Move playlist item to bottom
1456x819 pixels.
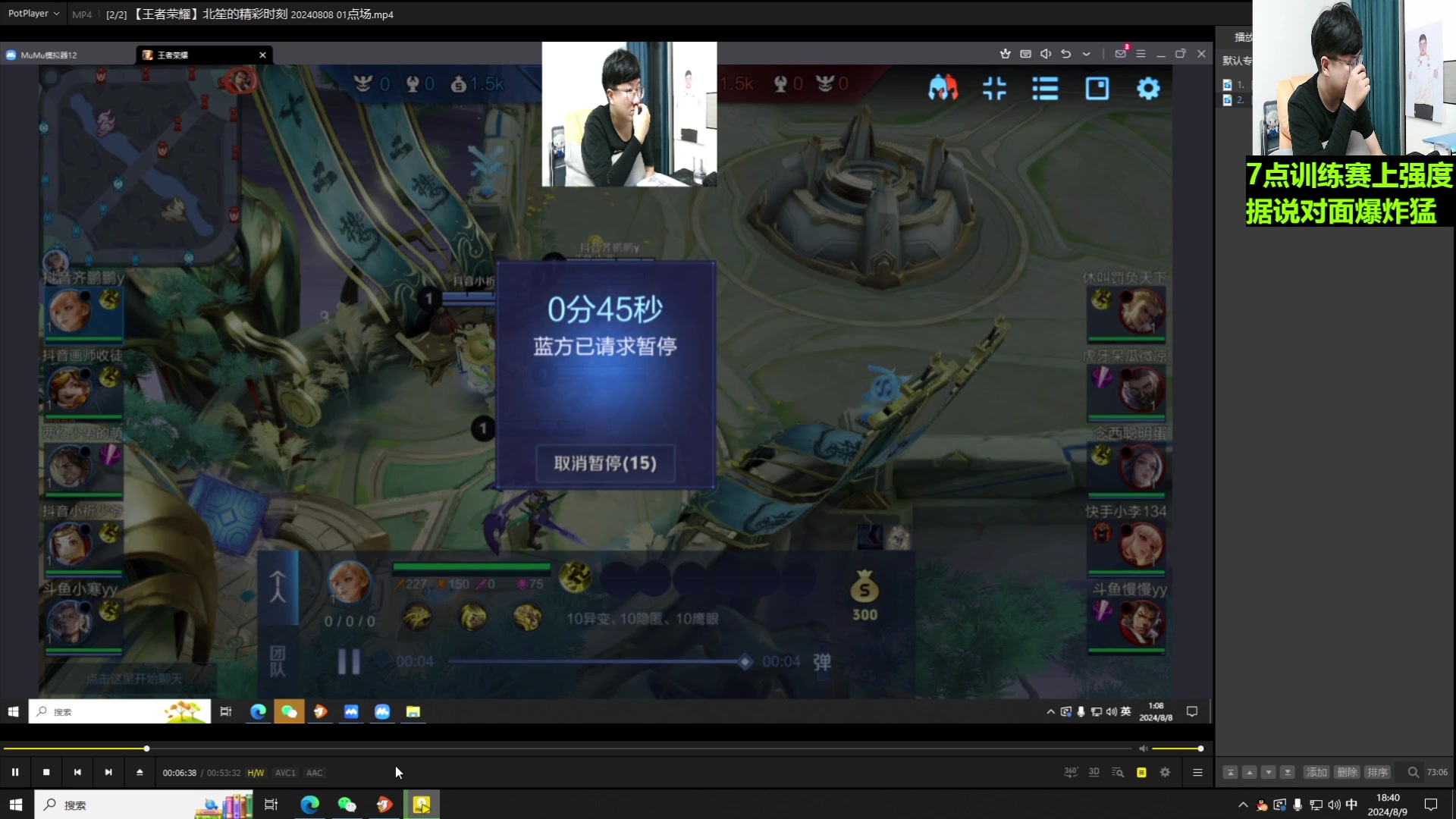(x=1288, y=772)
